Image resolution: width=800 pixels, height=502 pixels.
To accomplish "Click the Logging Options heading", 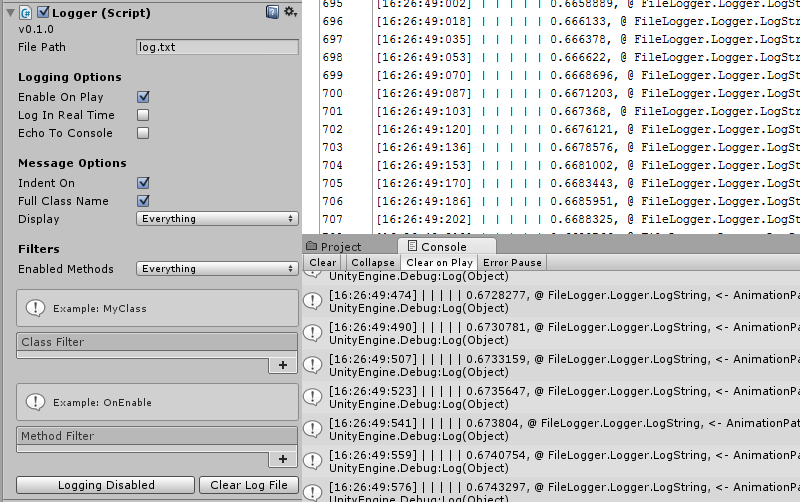I will [70, 77].
